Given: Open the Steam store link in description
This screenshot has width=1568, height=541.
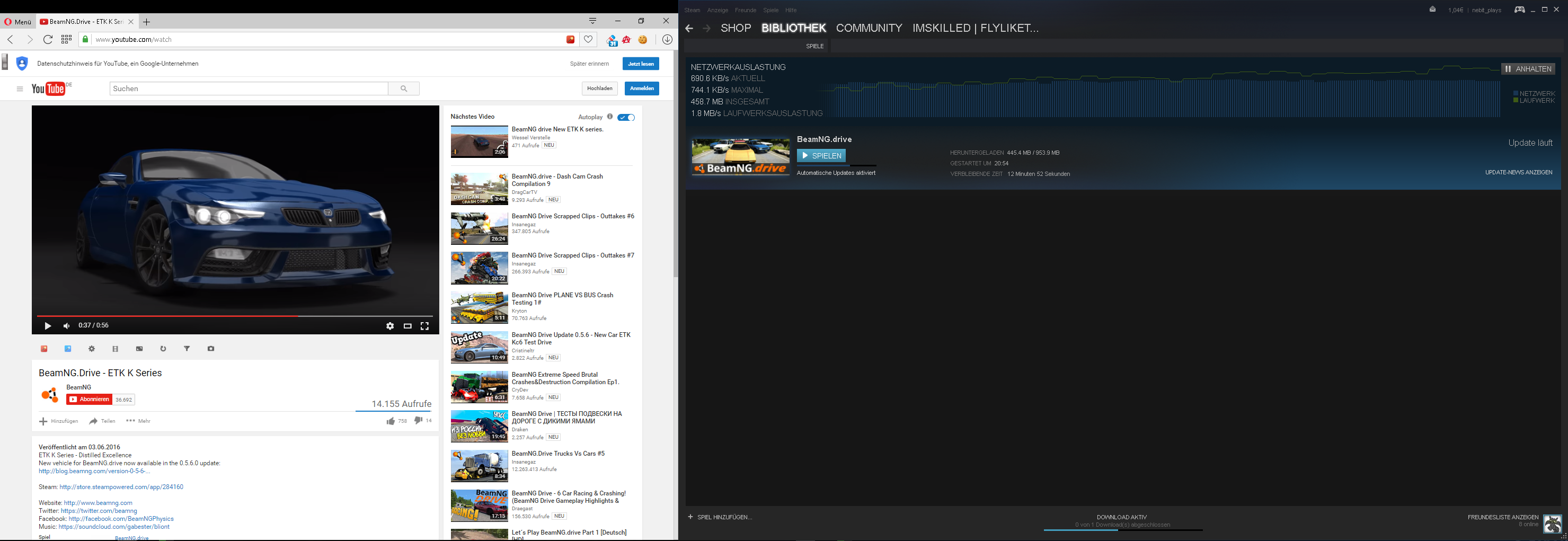Looking at the screenshot, I should point(121,487).
